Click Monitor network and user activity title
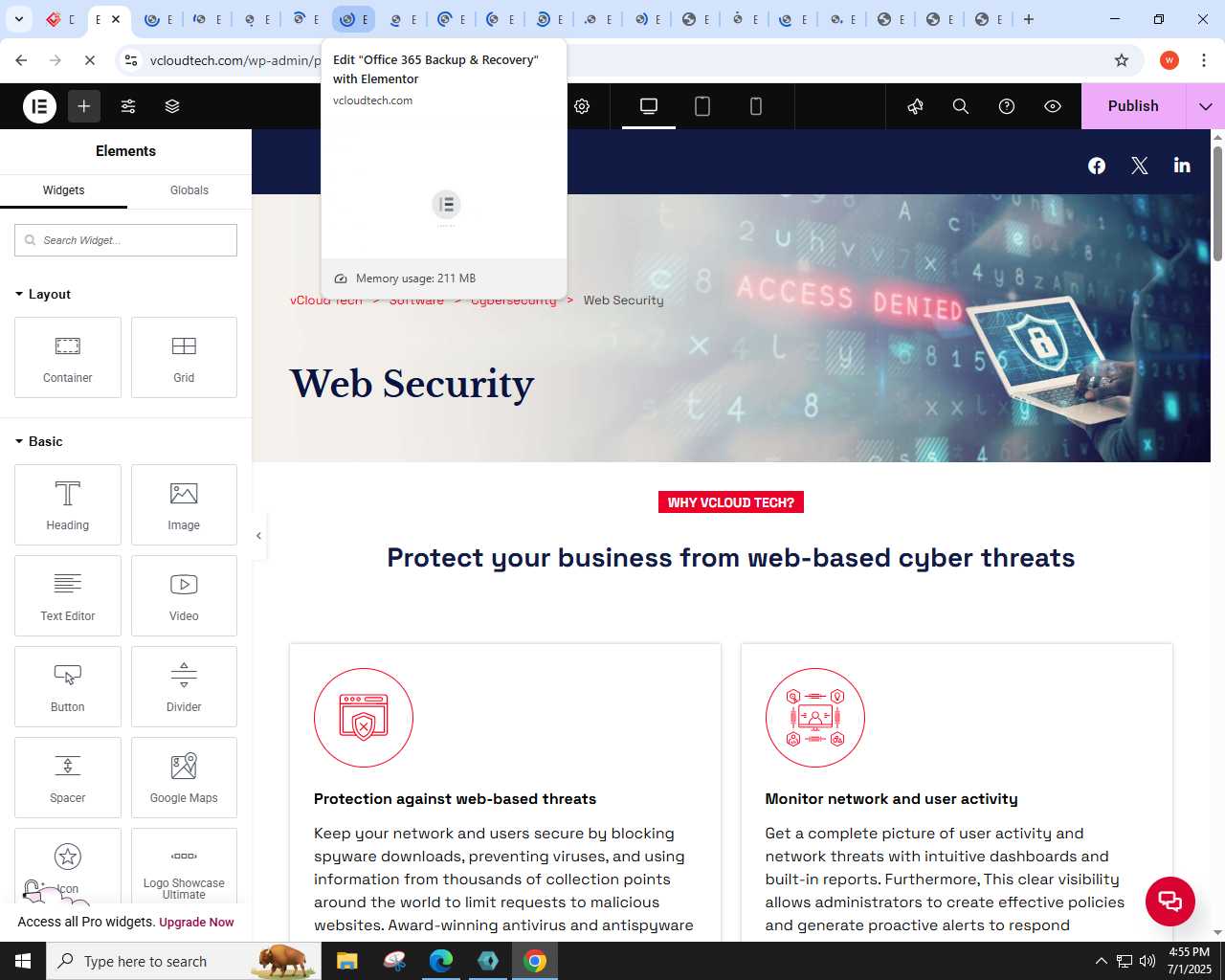 coord(891,799)
